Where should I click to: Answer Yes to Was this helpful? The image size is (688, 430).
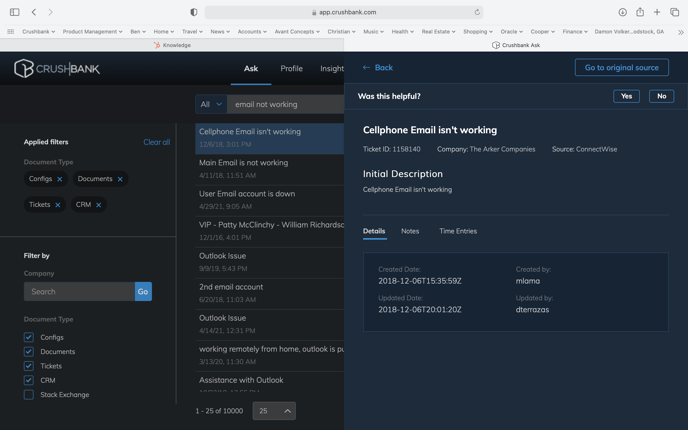point(627,96)
